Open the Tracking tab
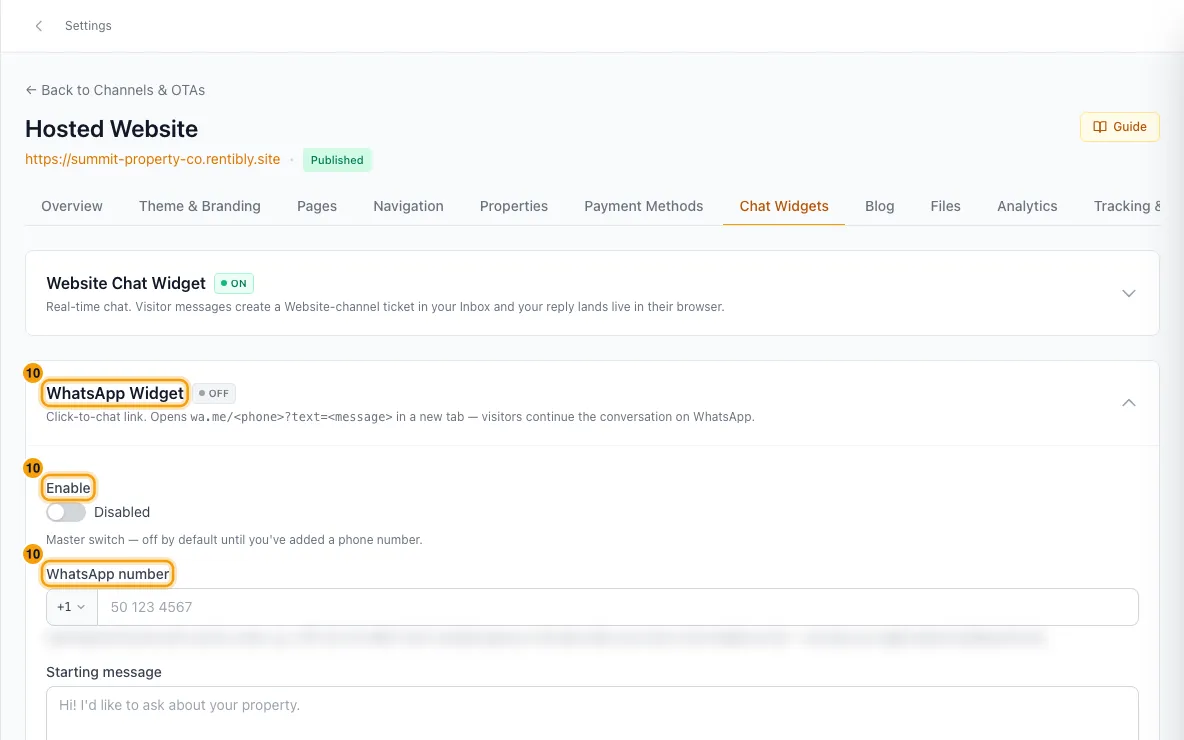 1127,206
